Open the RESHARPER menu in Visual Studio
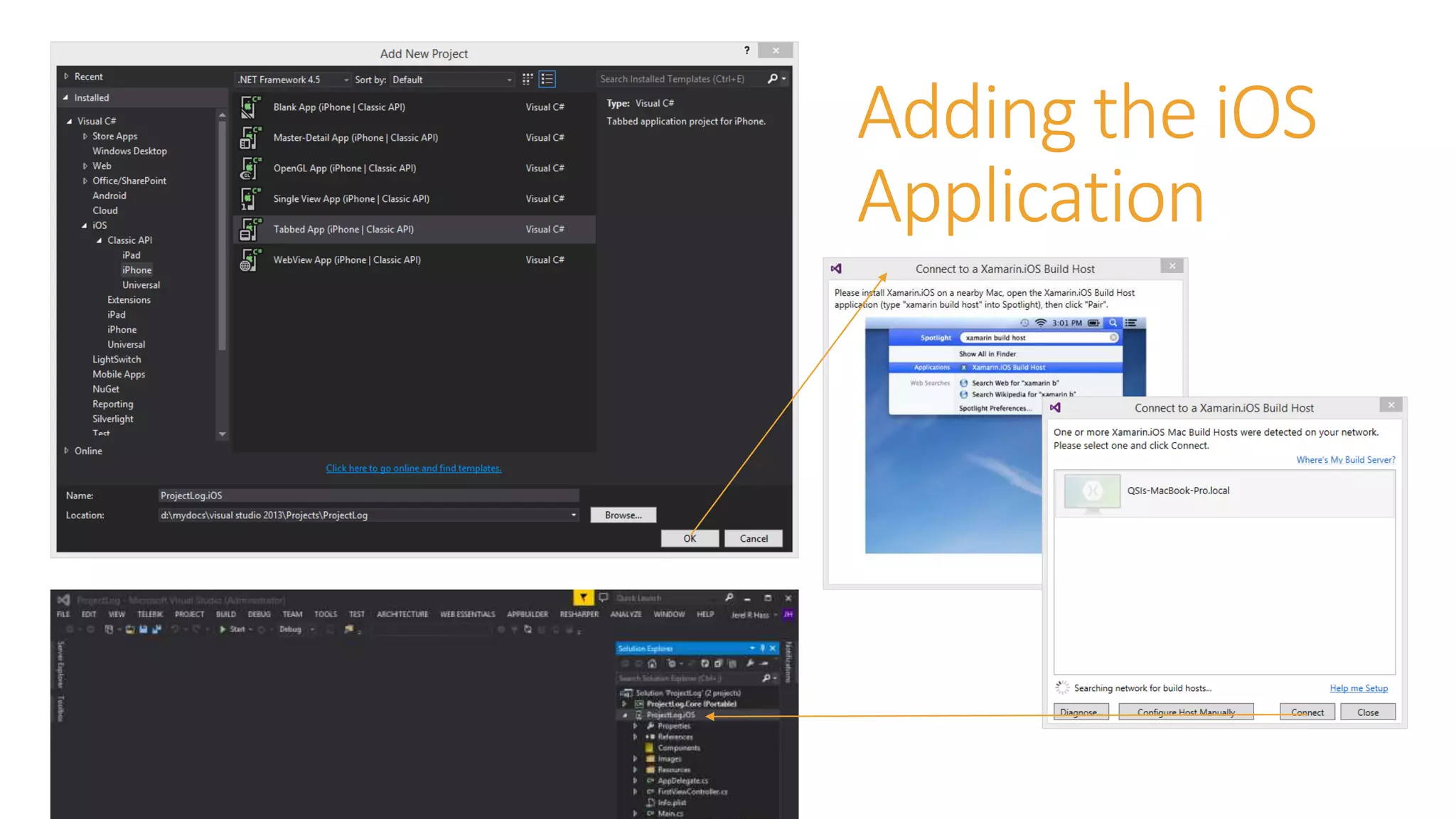The width and height of the screenshot is (1456, 819). [x=579, y=614]
